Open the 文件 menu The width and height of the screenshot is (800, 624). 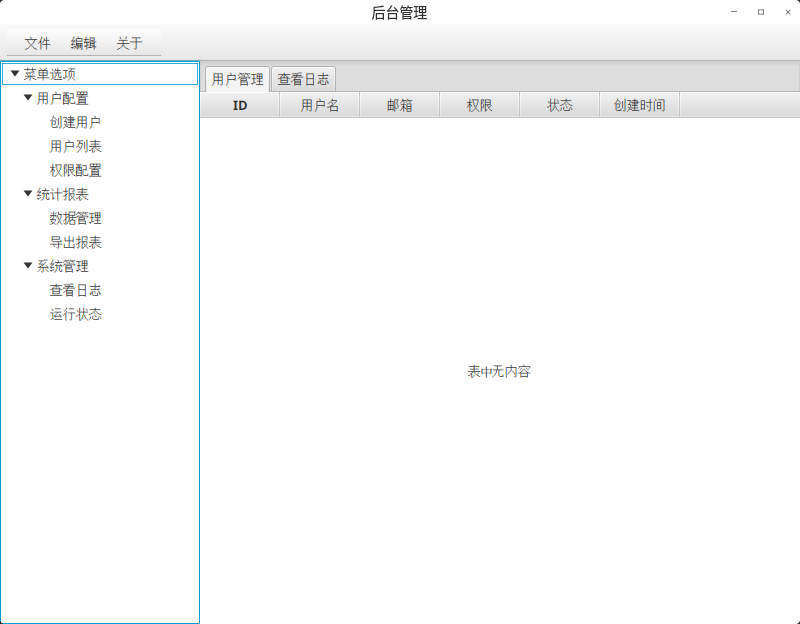(x=37, y=43)
